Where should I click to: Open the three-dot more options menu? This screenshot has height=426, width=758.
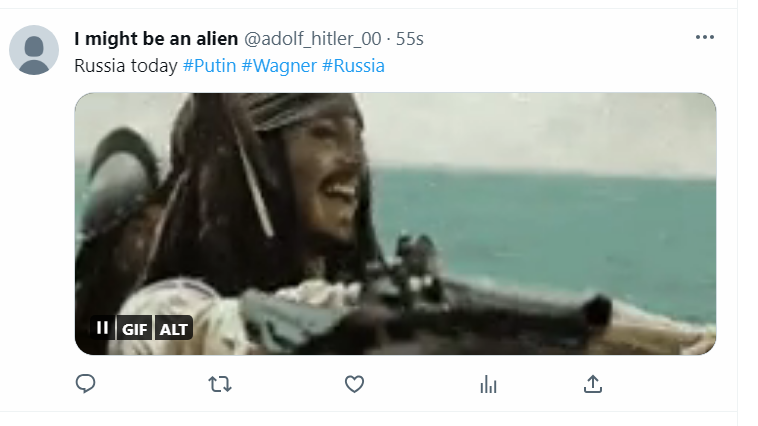(705, 37)
